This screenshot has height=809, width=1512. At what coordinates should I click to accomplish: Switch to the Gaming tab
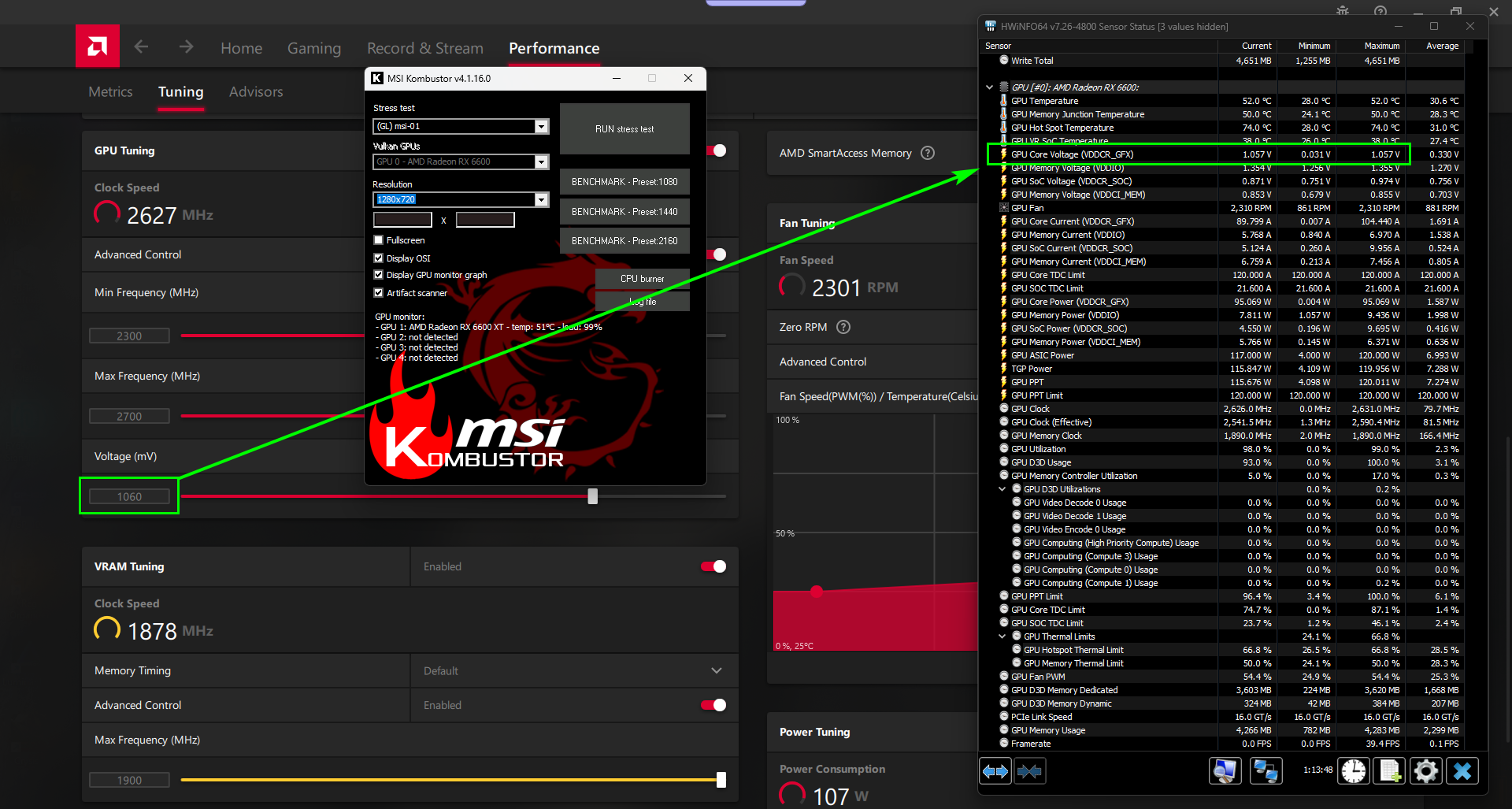(314, 48)
